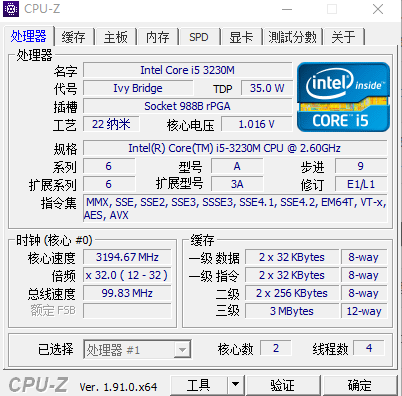402x396 pixels.
Task: Click the multiplier x 32.0 ( 12 - 32 )
Action: (x=127, y=275)
